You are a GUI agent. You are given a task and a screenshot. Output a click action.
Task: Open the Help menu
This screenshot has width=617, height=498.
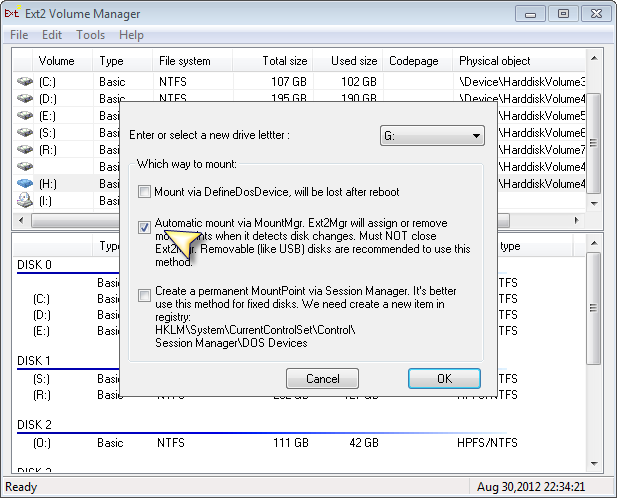point(131,35)
